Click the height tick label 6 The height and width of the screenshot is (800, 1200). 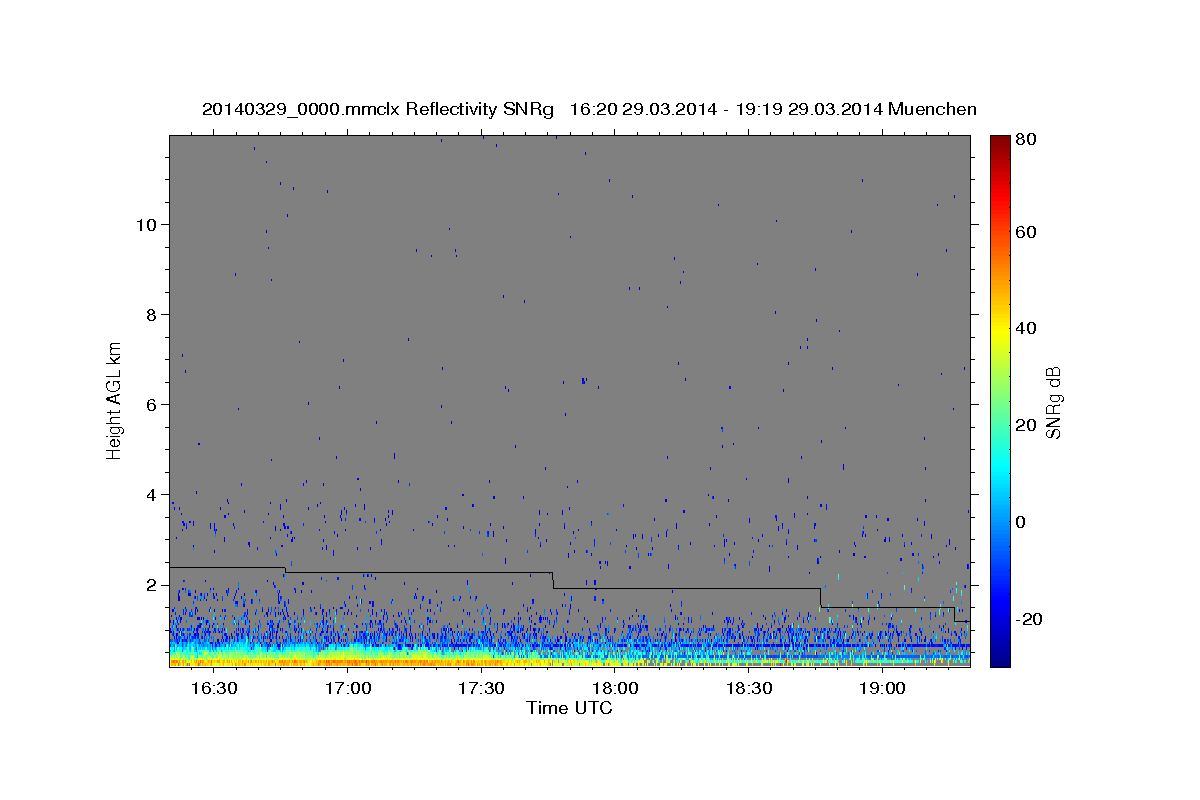click(x=151, y=405)
